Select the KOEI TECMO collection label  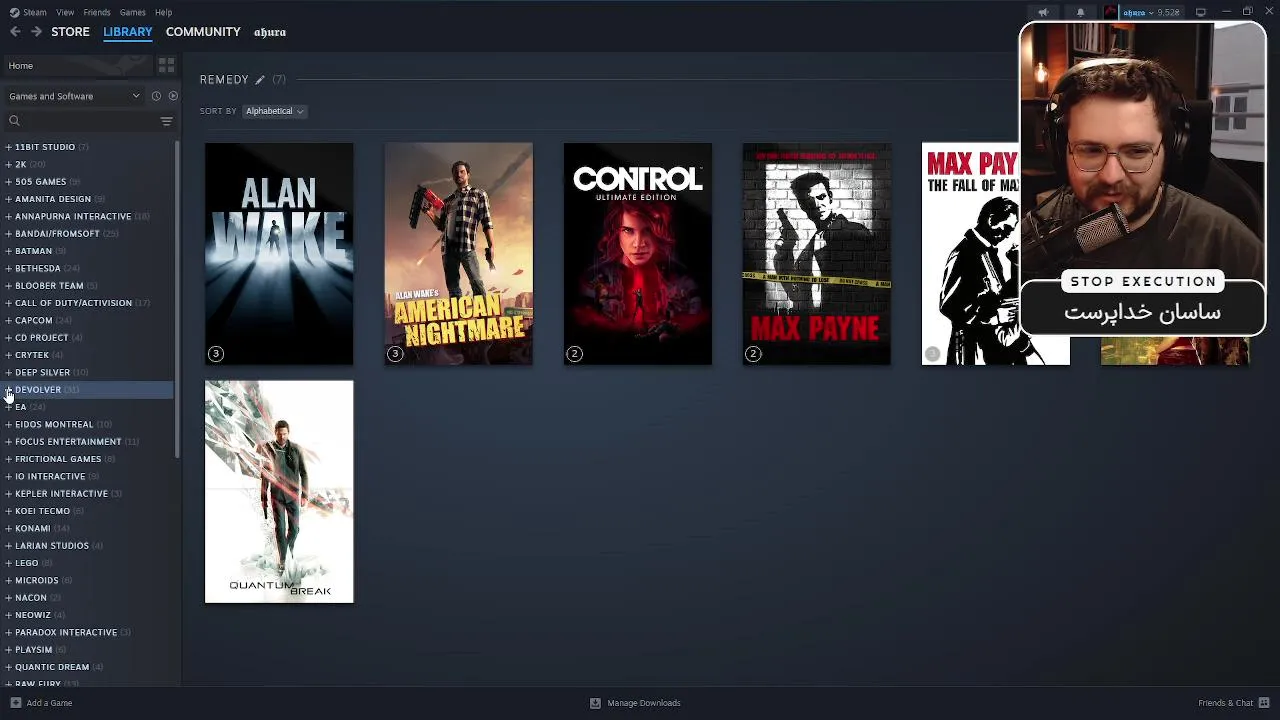[42, 511]
